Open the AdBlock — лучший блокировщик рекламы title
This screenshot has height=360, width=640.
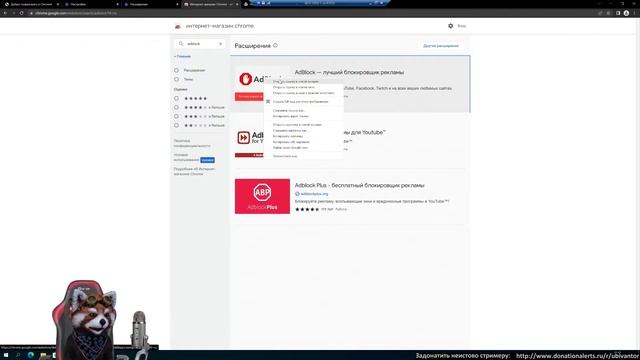coord(349,72)
